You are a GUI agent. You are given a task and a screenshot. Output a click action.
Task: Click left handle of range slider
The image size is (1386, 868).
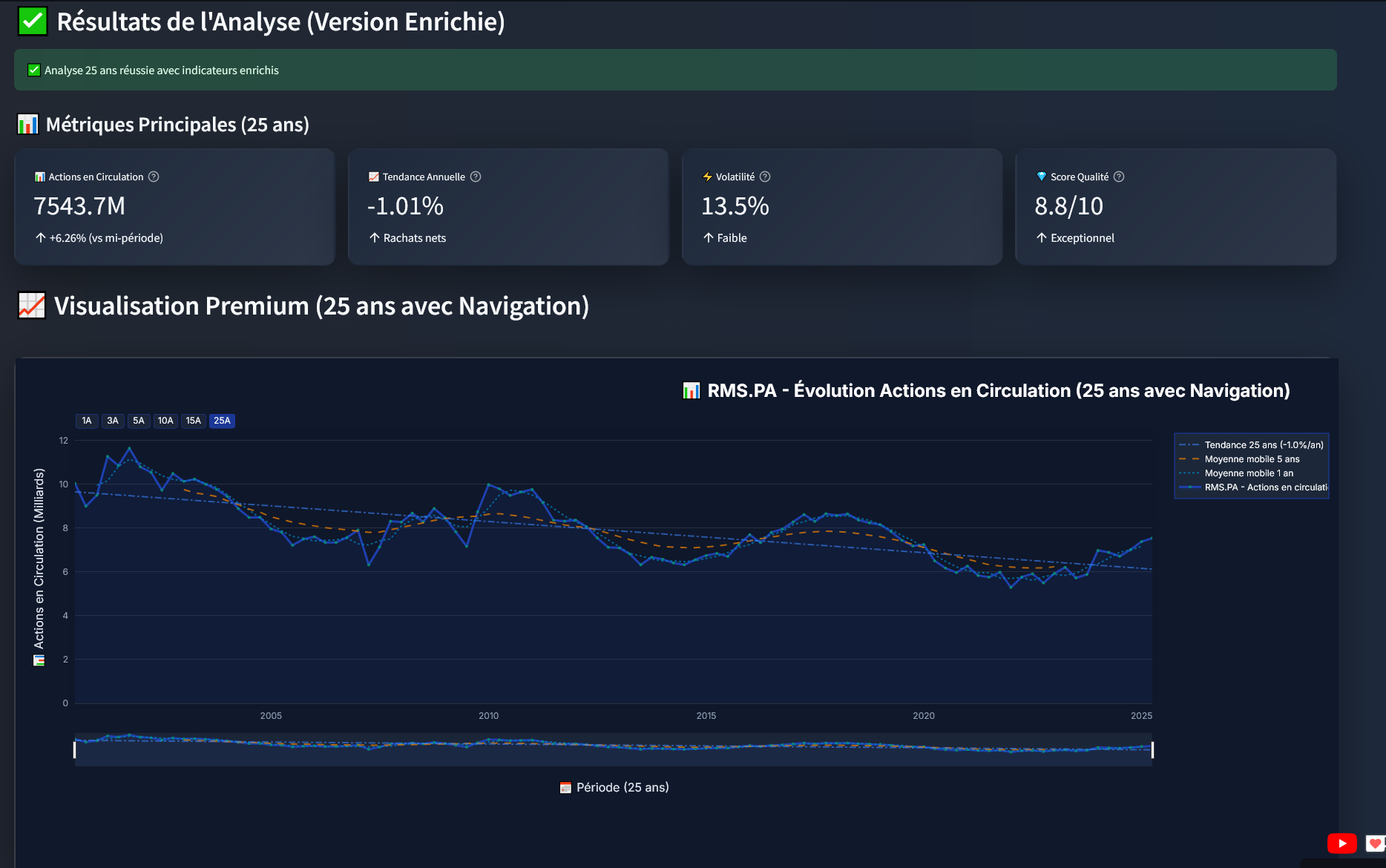click(75, 749)
